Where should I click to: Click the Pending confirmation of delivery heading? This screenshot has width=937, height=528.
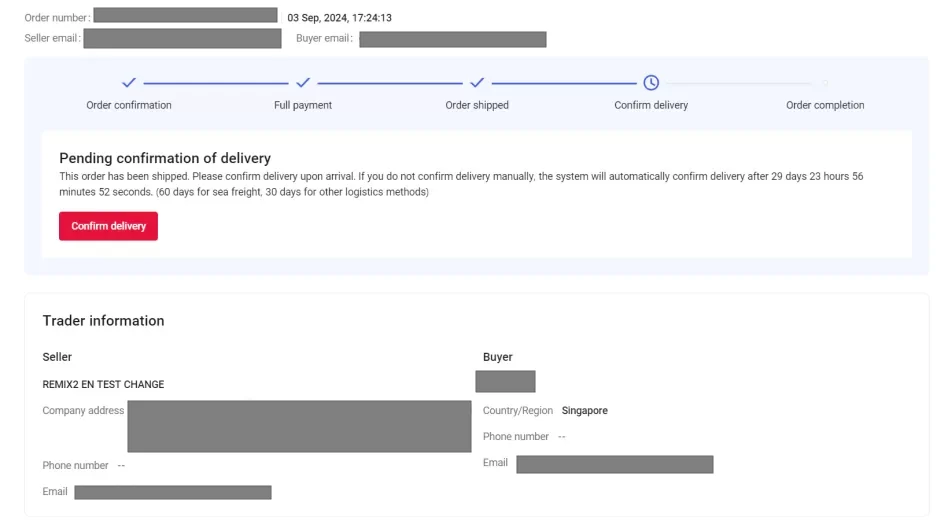165,158
